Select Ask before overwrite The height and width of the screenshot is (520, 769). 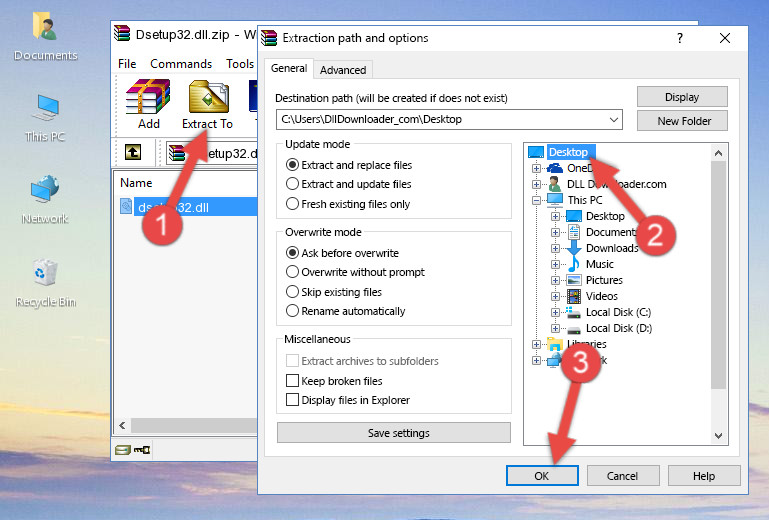coord(342,253)
